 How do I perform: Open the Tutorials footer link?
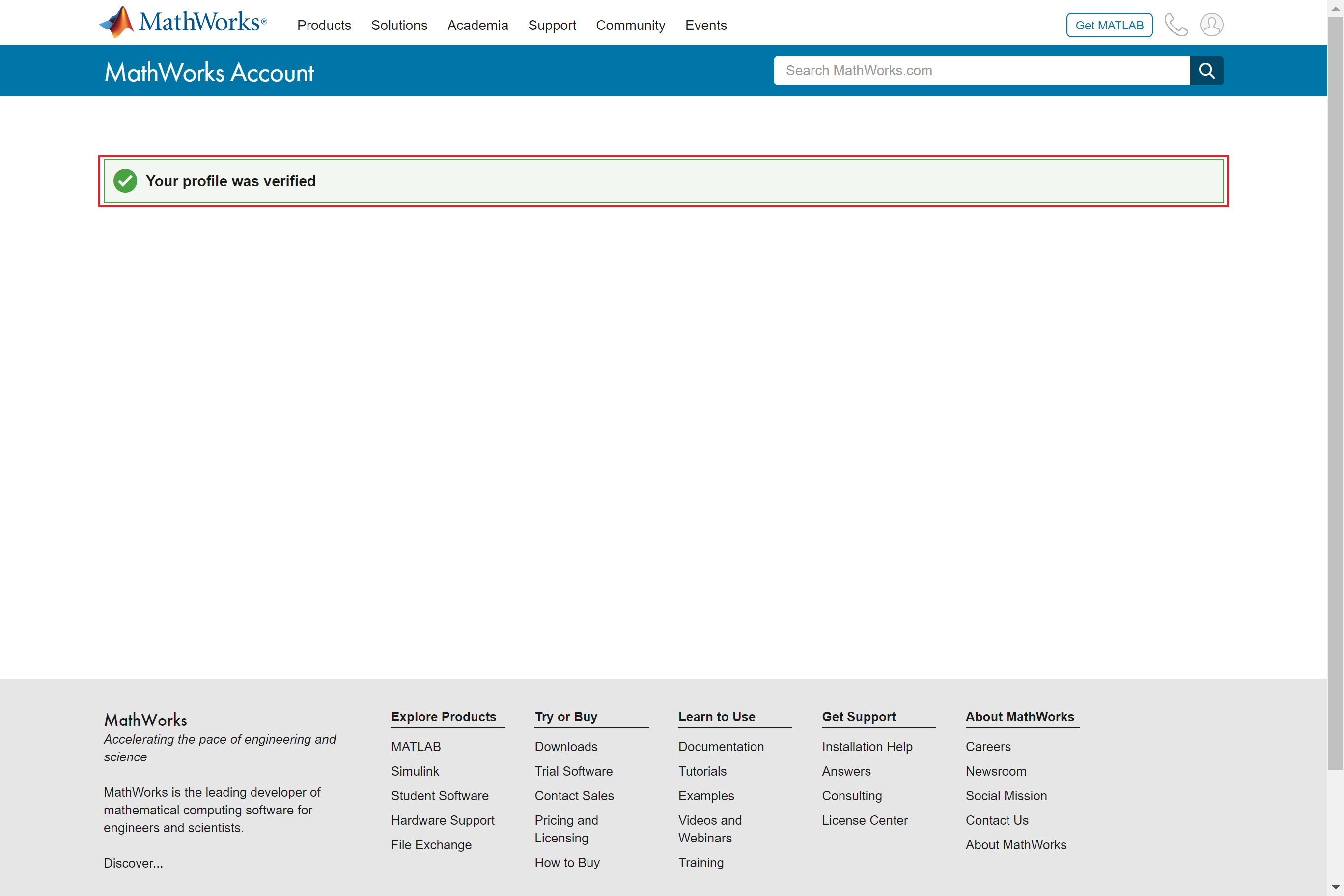702,771
